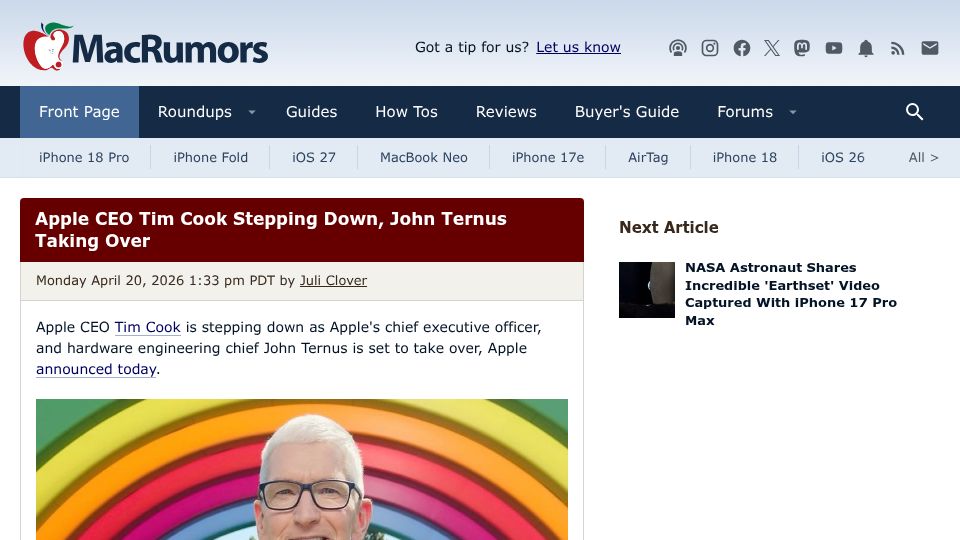Open AirTag roundup link
The image size is (960, 540).
coord(648,158)
